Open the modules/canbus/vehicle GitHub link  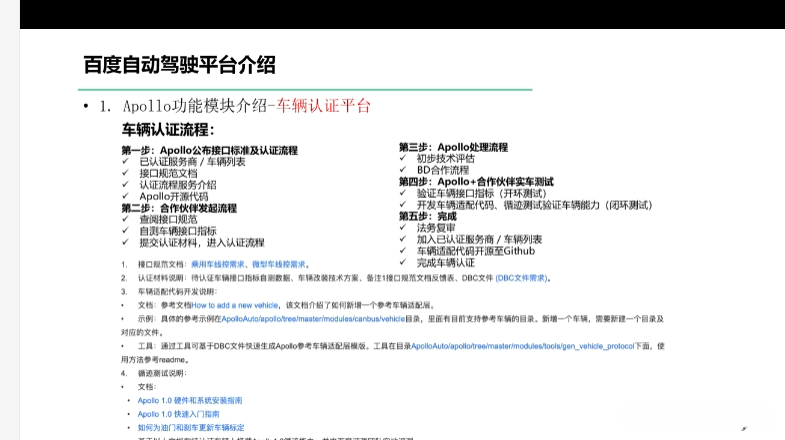313,319
